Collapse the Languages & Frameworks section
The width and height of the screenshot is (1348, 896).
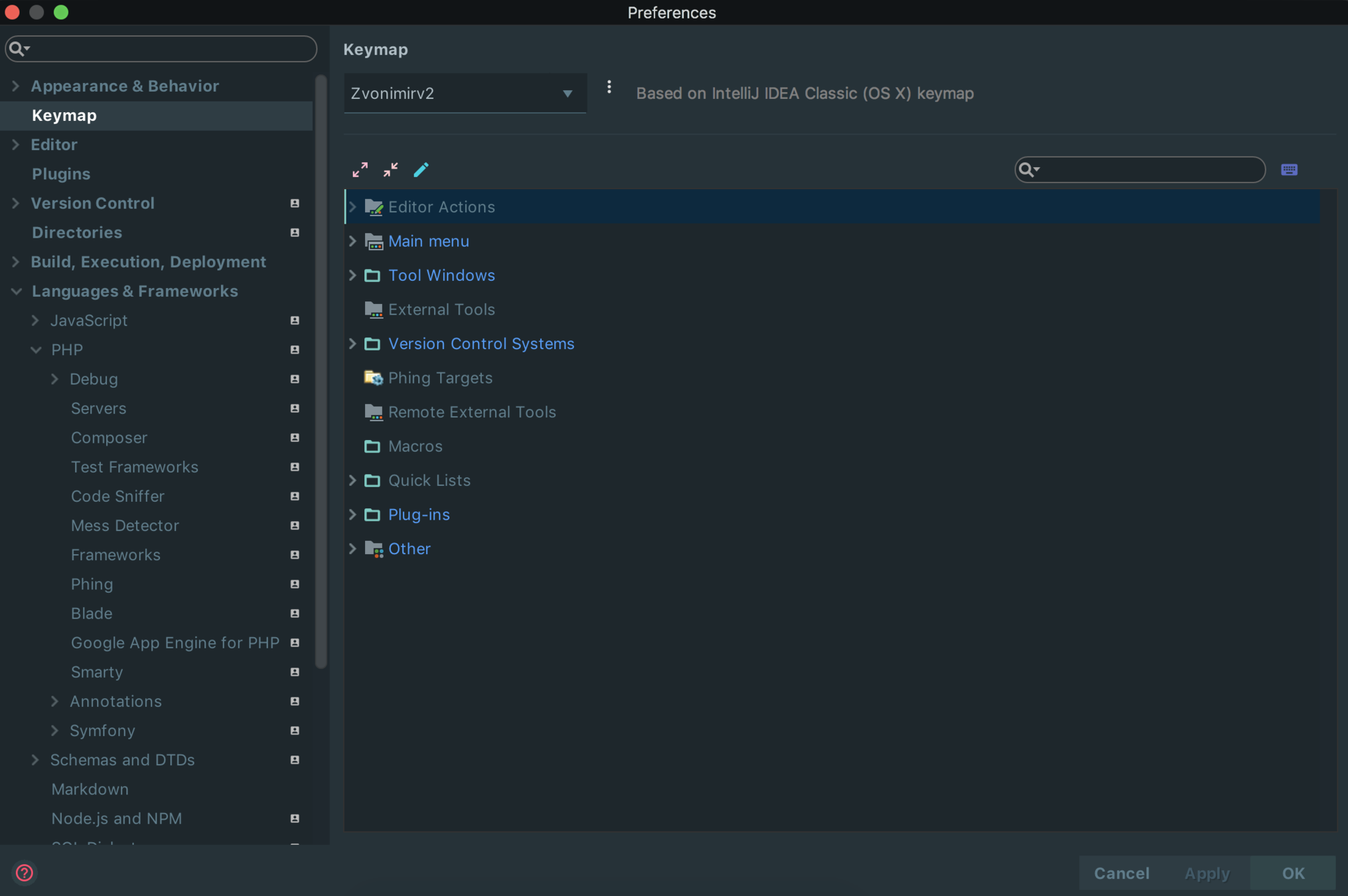point(17,291)
